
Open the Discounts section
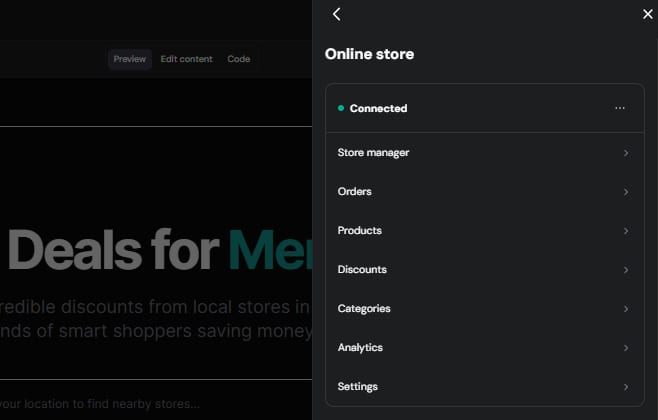pyautogui.click(x=362, y=269)
